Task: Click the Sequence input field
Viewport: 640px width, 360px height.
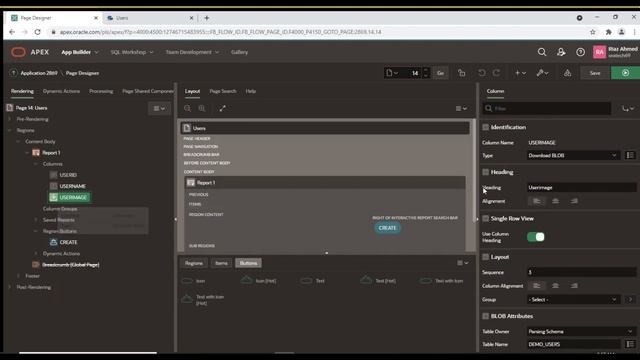Action: 581,272
